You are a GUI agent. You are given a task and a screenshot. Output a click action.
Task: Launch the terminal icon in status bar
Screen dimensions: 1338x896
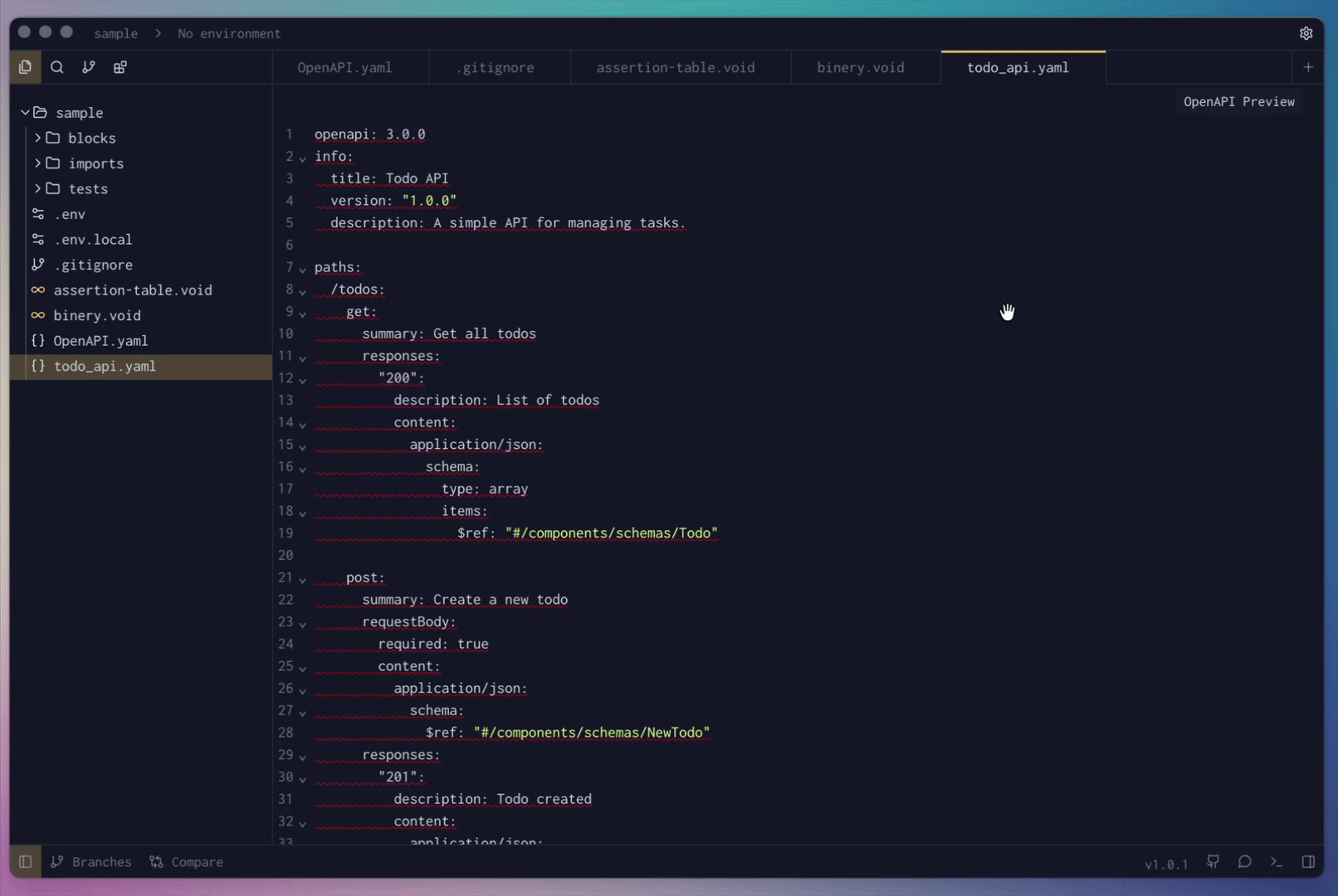(x=1276, y=862)
